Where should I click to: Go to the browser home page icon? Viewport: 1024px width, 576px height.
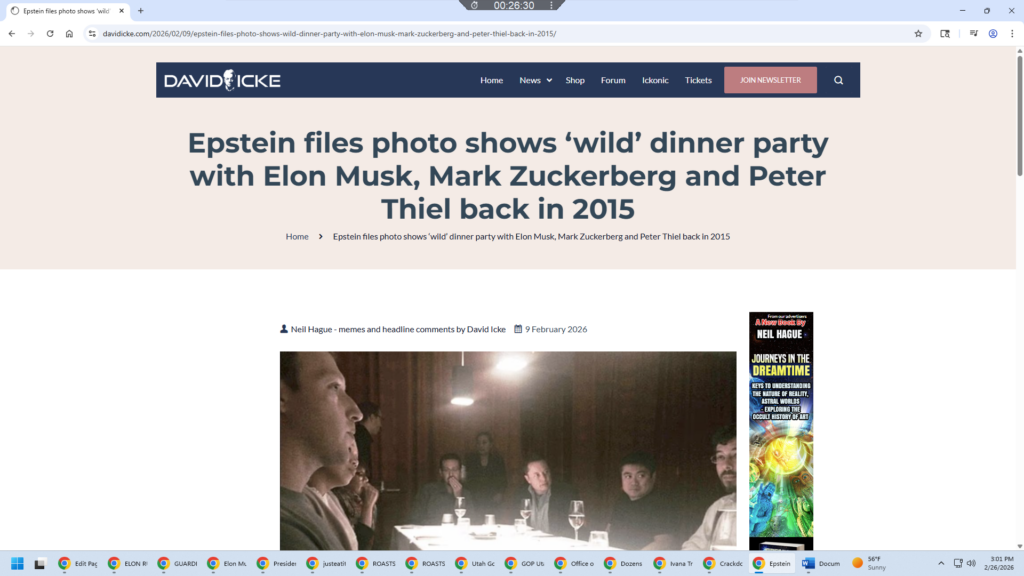[69, 33]
